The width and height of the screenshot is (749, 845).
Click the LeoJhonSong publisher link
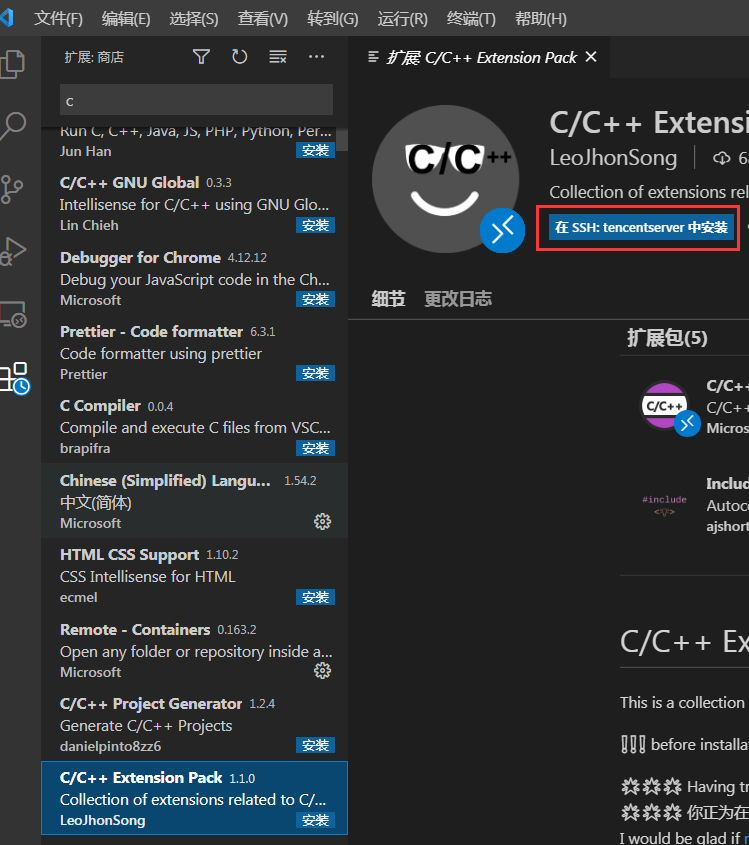613,158
